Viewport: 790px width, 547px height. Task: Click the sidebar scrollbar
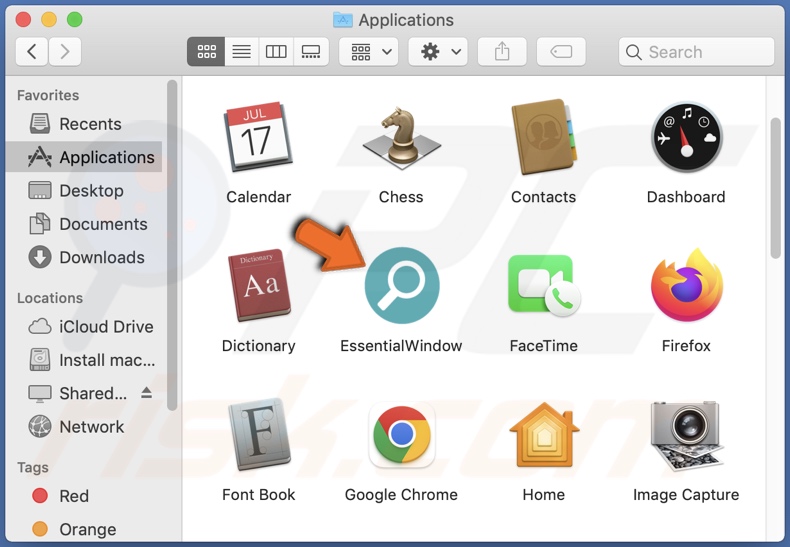(x=172, y=245)
